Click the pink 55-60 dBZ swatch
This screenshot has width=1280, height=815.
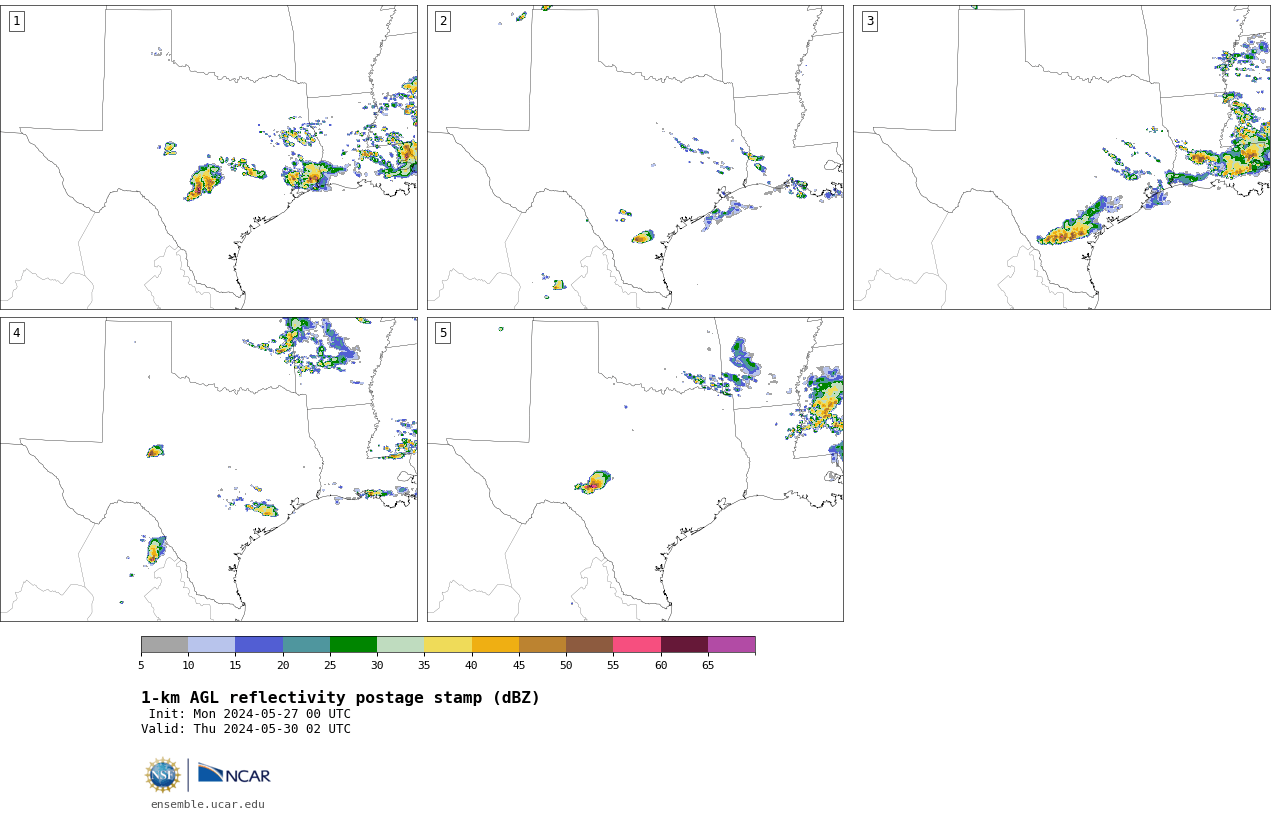(637, 644)
